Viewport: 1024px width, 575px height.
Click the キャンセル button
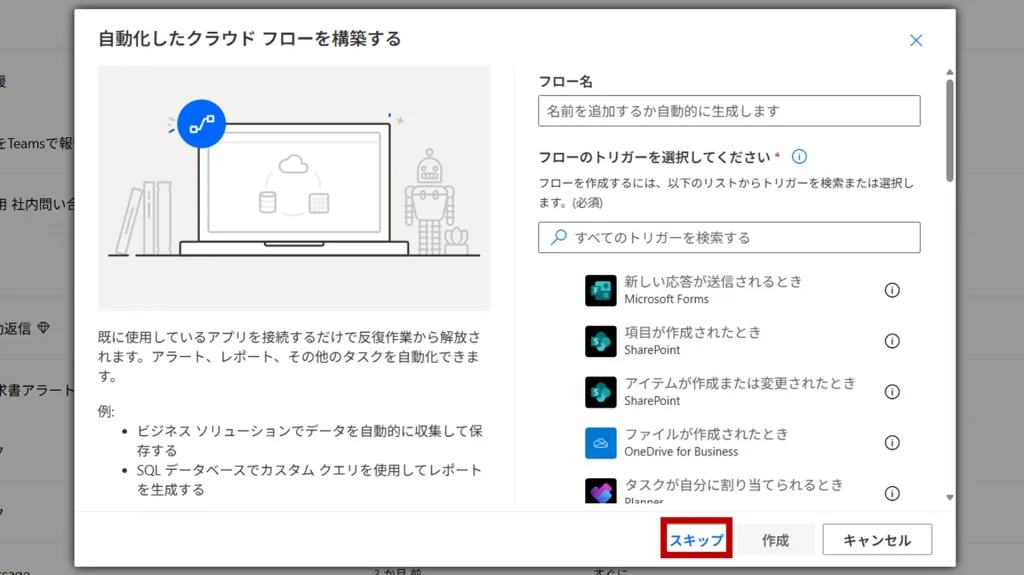pos(877,540)
